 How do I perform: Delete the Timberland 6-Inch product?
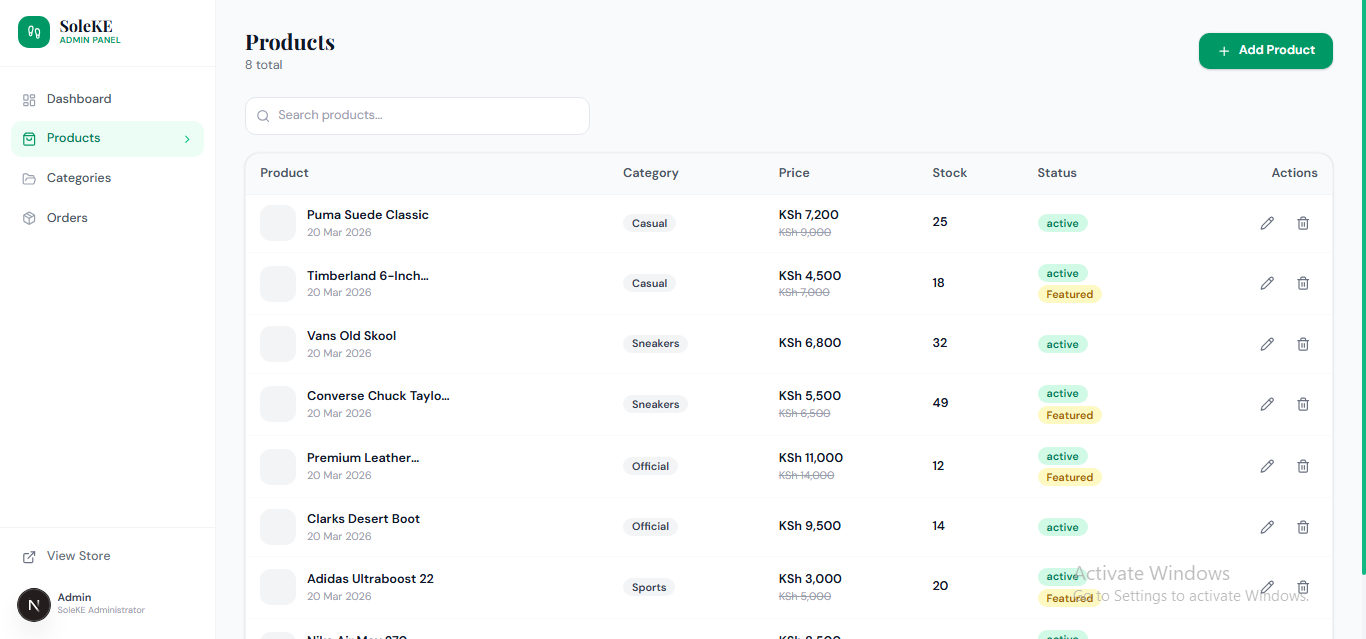[x=1303, y=283]
